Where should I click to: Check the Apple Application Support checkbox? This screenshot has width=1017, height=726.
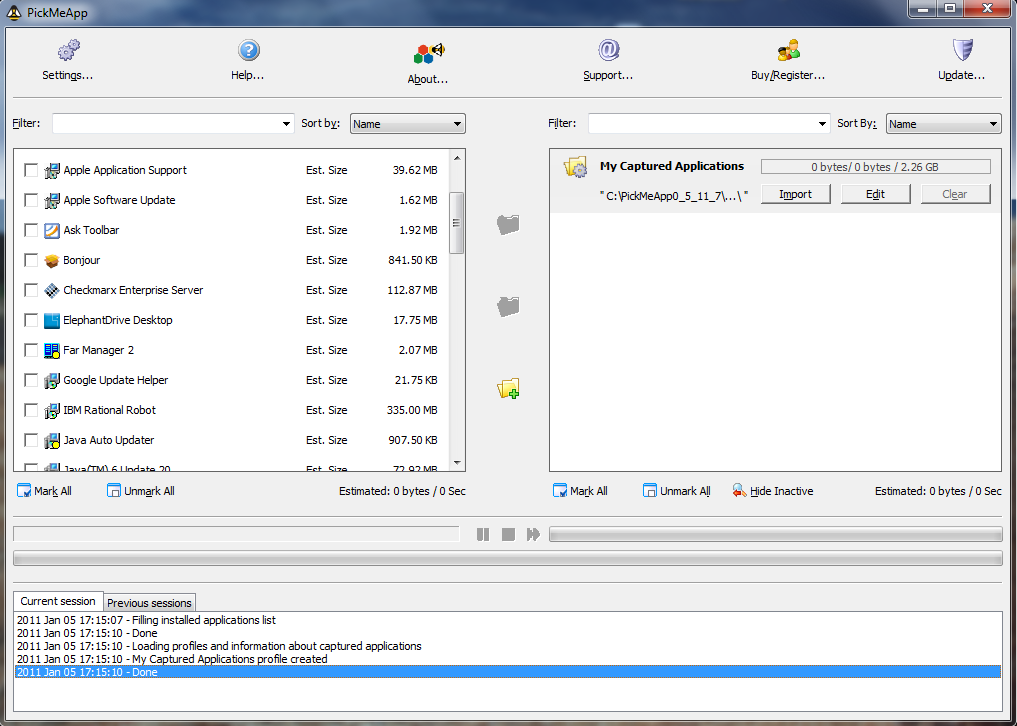pyautogui.click(x=30, y=170)
